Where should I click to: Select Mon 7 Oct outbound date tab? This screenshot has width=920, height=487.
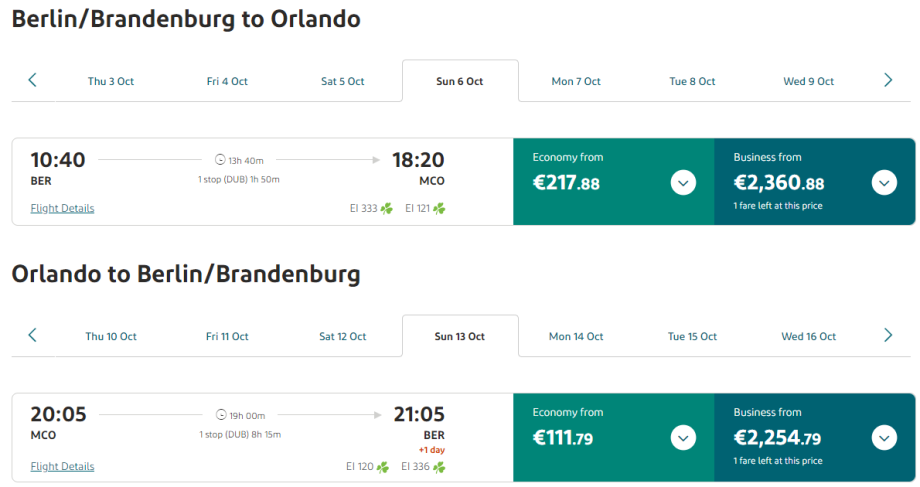pyautogui.click(x=576, y=82)
